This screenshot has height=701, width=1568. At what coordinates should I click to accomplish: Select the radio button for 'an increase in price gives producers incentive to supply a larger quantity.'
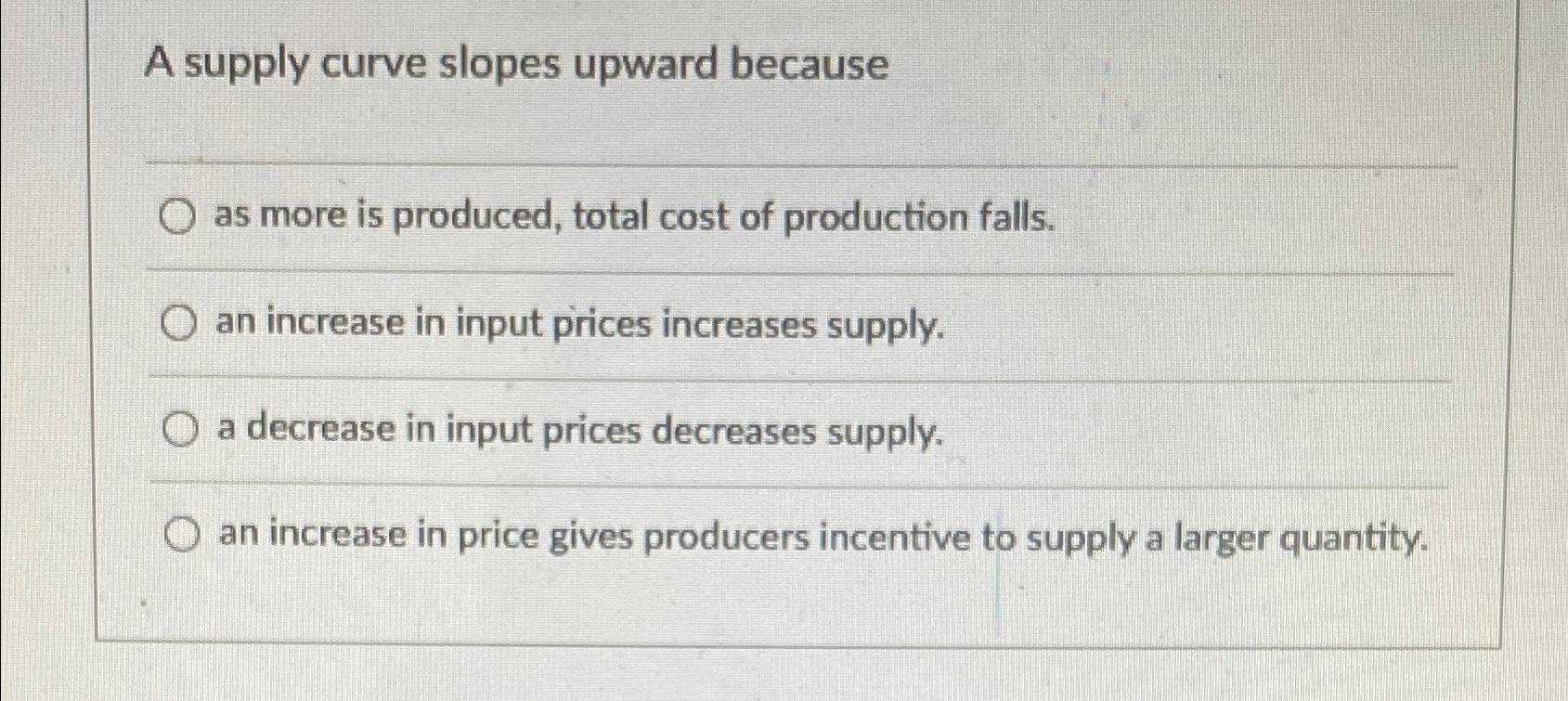pyautogui.click(x=183, y=533)
